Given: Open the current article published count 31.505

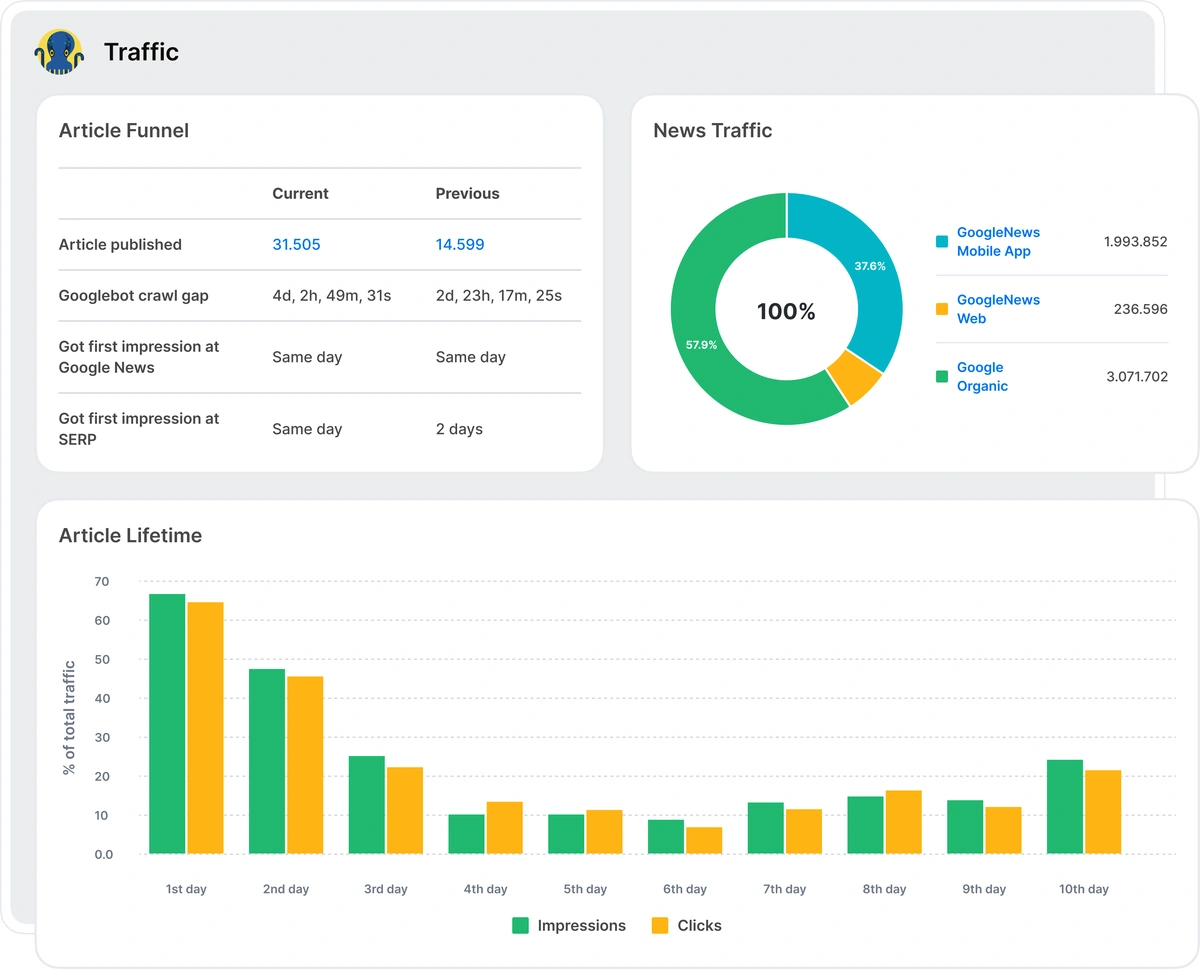Looking at the screenshot, I should pos(296,244).
